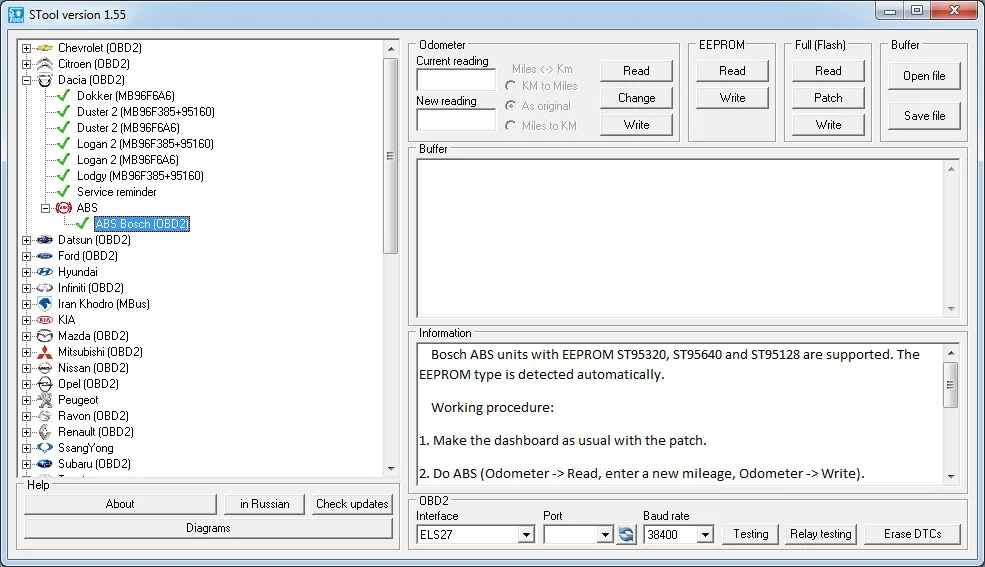
Task: Select Logan 2 (MB96F385+95160) tree item
Action: (145, 144)
